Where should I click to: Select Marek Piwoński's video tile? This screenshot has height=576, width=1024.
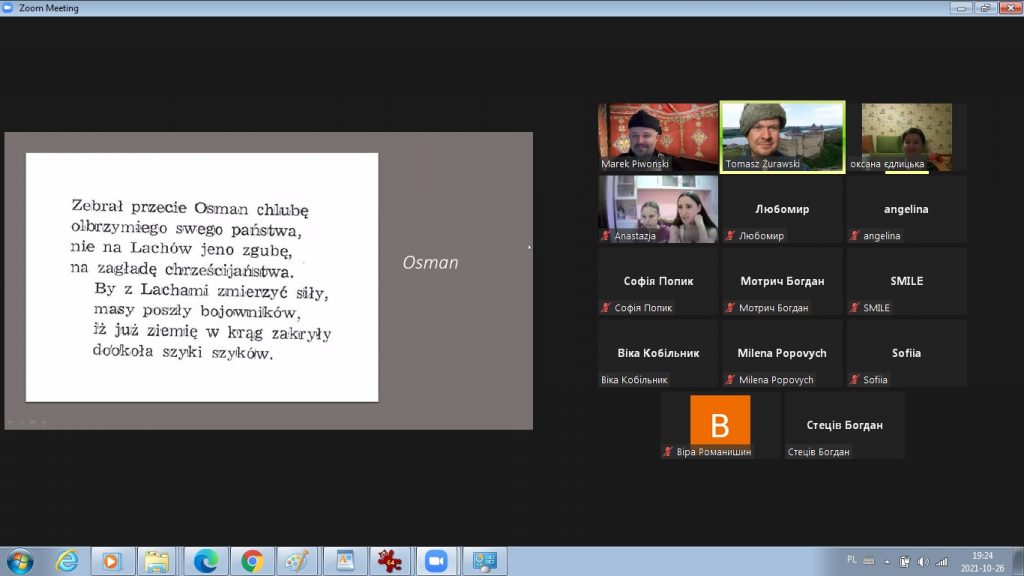[658, 136]
